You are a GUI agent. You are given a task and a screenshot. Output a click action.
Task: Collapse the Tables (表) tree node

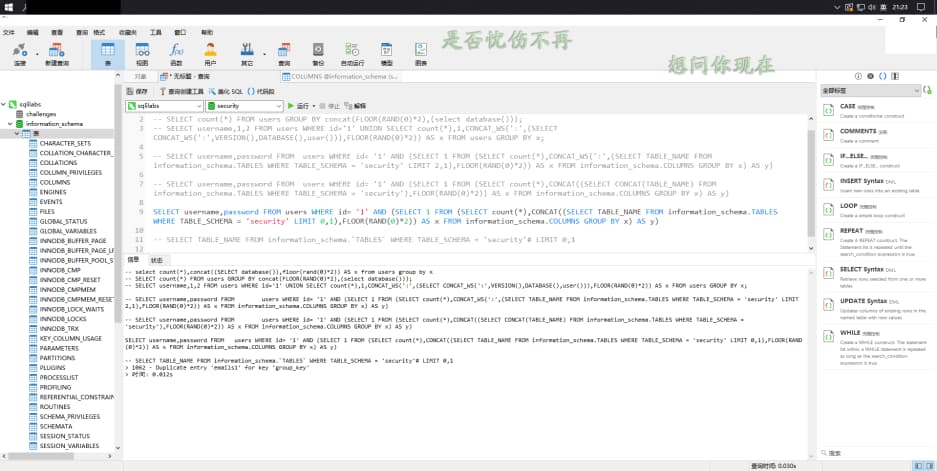click(x=17, y=133)
